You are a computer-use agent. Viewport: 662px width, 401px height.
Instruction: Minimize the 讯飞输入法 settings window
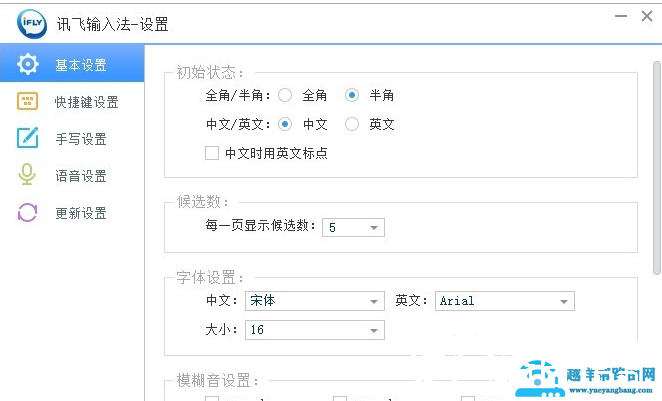click(621, 16)
